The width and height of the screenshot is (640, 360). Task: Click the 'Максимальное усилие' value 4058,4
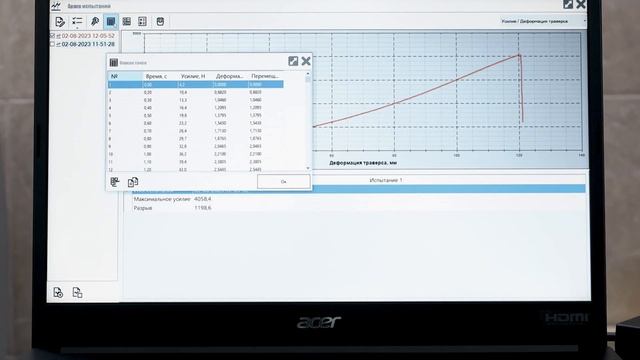tap(202, 199)
